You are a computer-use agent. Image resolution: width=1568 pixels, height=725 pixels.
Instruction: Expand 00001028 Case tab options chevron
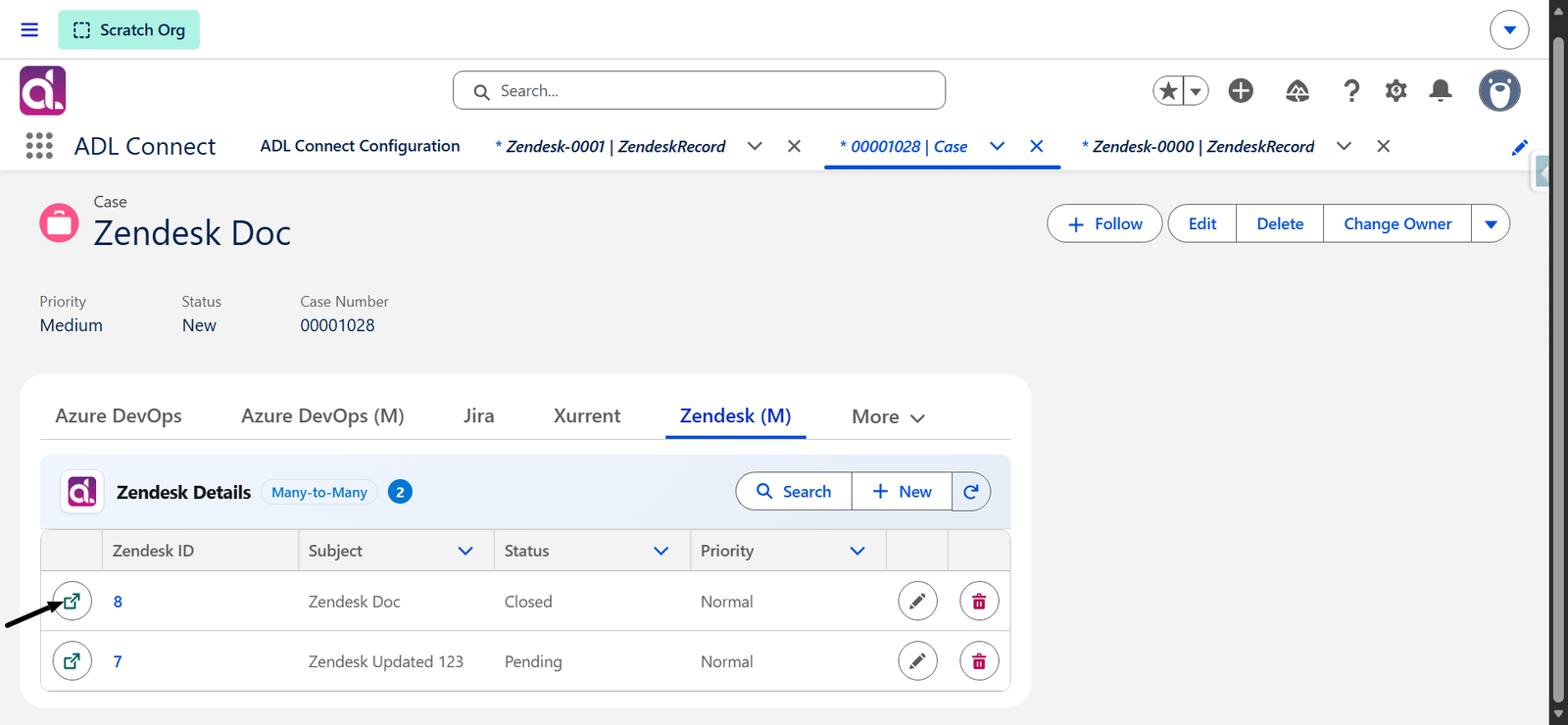point(997,146)
